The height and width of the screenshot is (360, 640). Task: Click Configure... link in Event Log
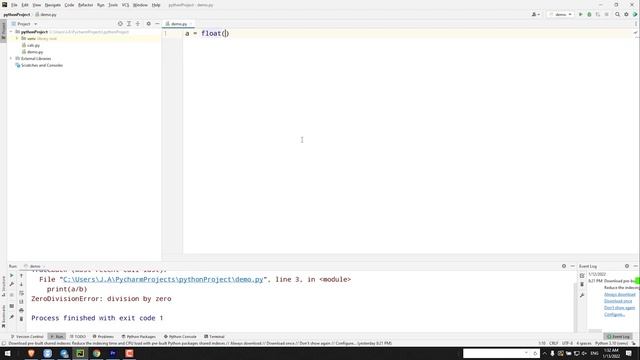pyautogui.click(x=614, y=314)
